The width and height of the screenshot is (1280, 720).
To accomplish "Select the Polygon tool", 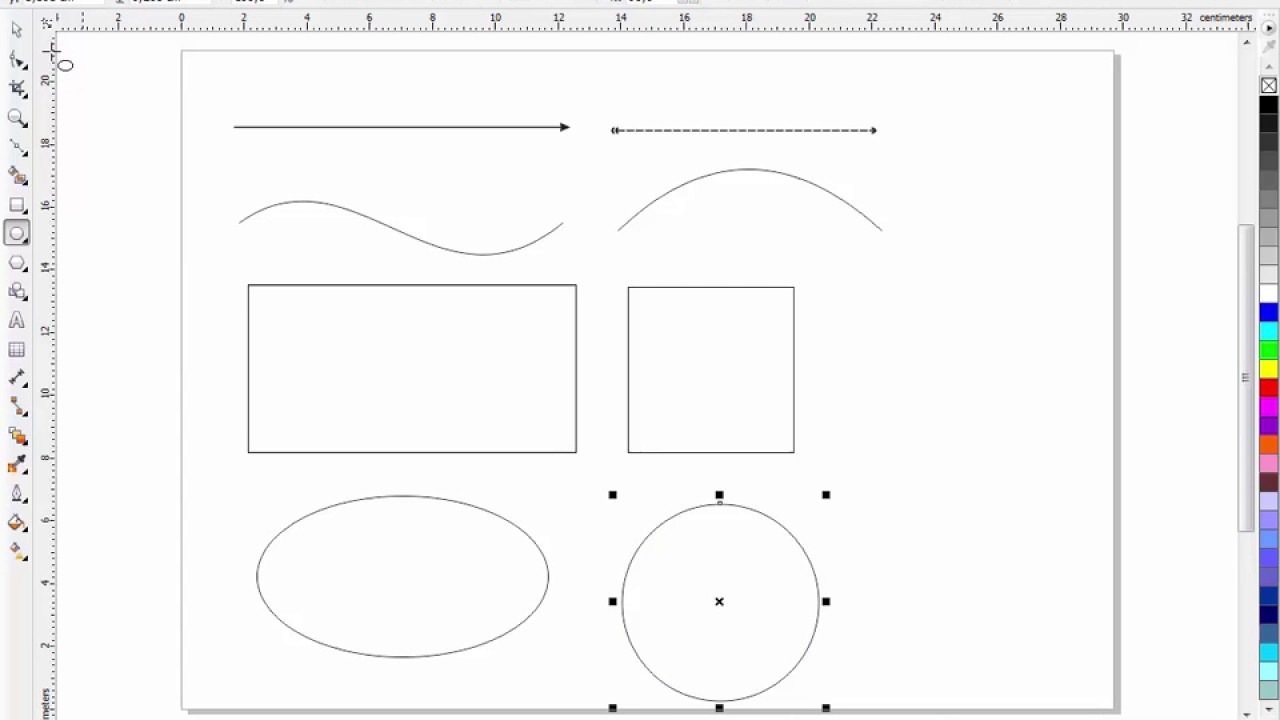I will [x=16, y=263].
